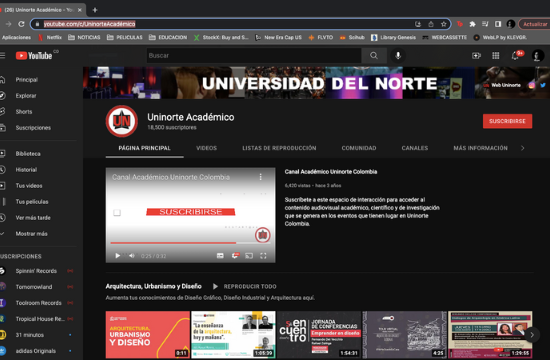
Task: Open the 31 minutos subscription channel
Action: click(29, 335)
